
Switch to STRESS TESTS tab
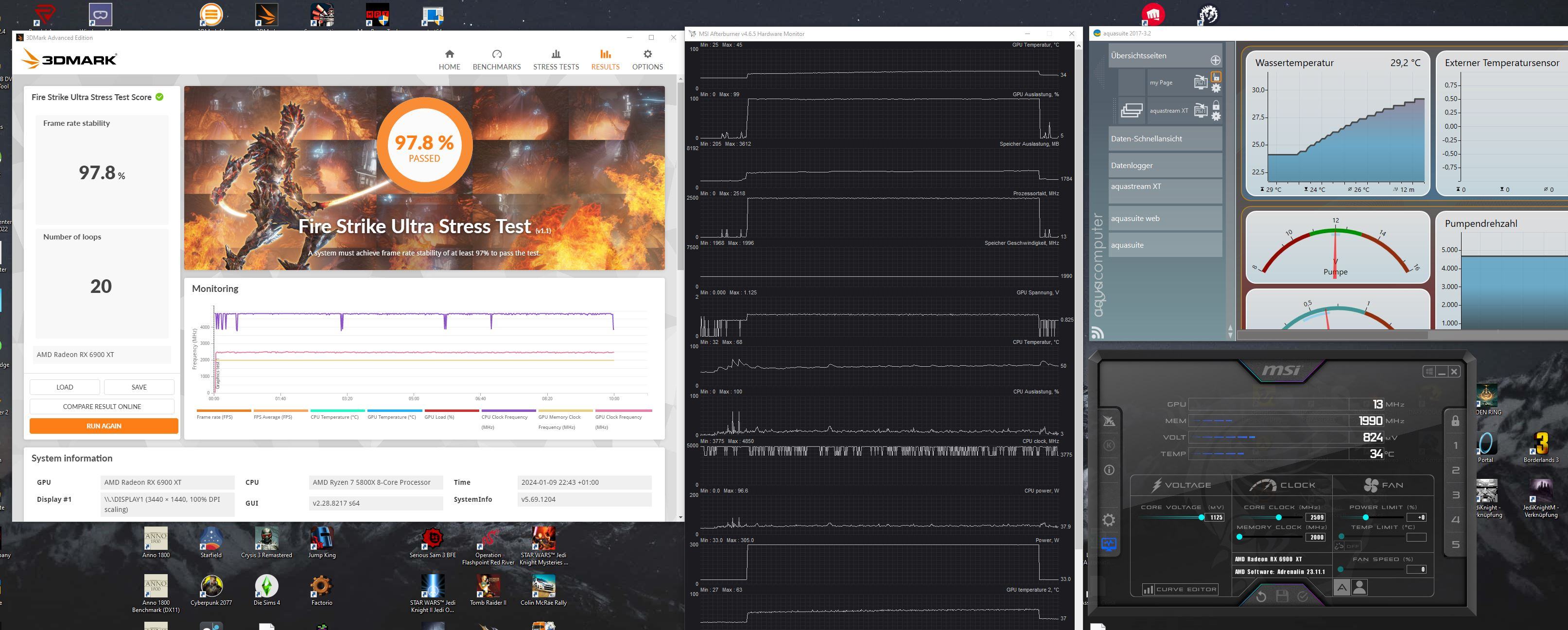[x=556, y=60]
